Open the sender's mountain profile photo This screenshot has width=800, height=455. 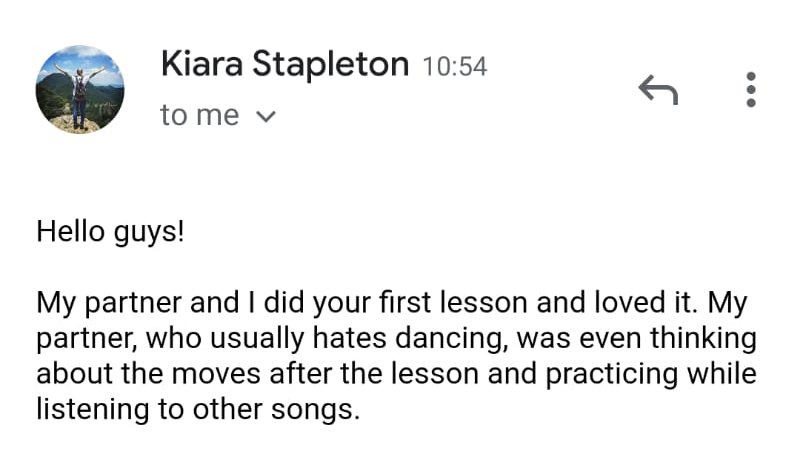tap(80, 89)
